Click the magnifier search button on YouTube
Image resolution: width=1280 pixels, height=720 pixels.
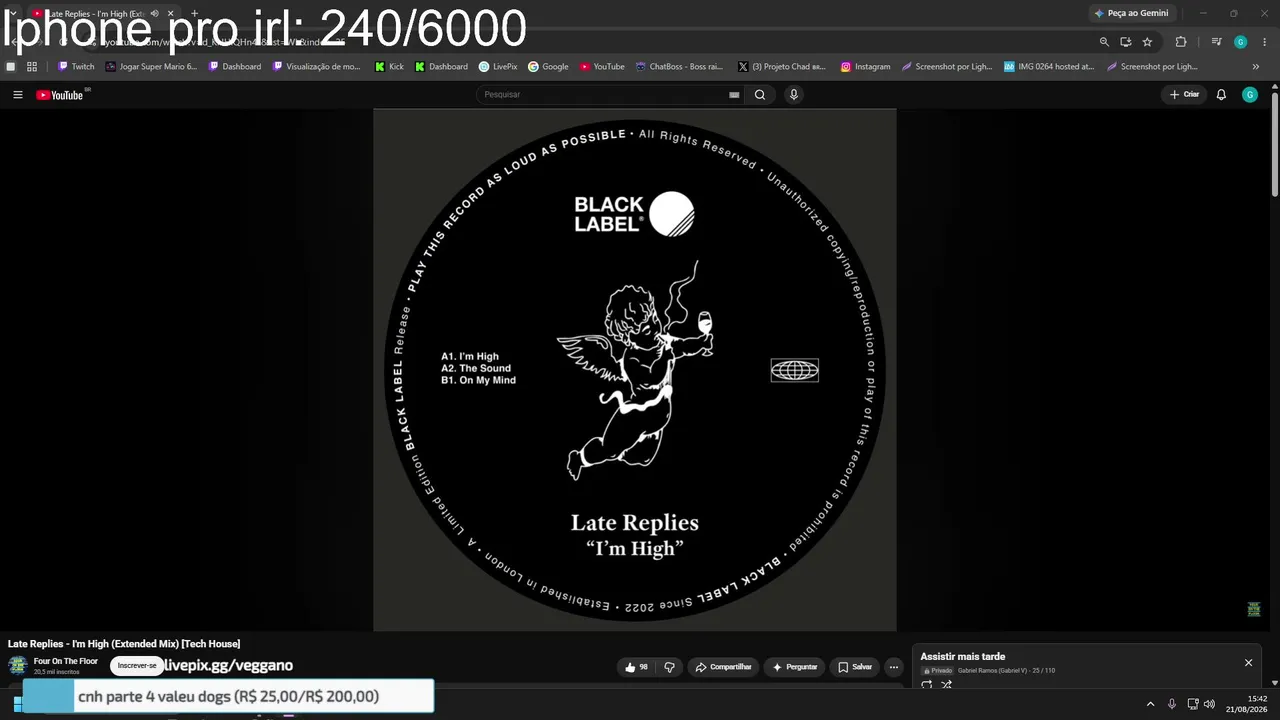click(760, 95)
